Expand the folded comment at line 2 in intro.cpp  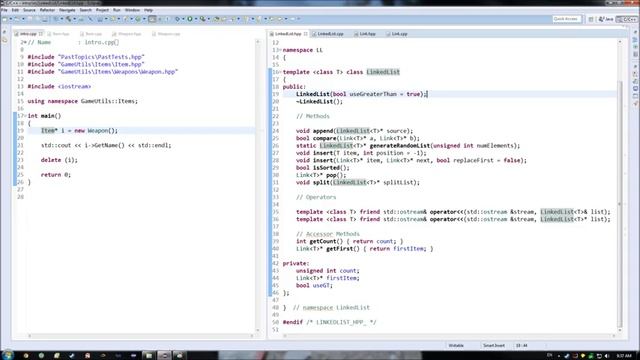click(x=25, y=42)
